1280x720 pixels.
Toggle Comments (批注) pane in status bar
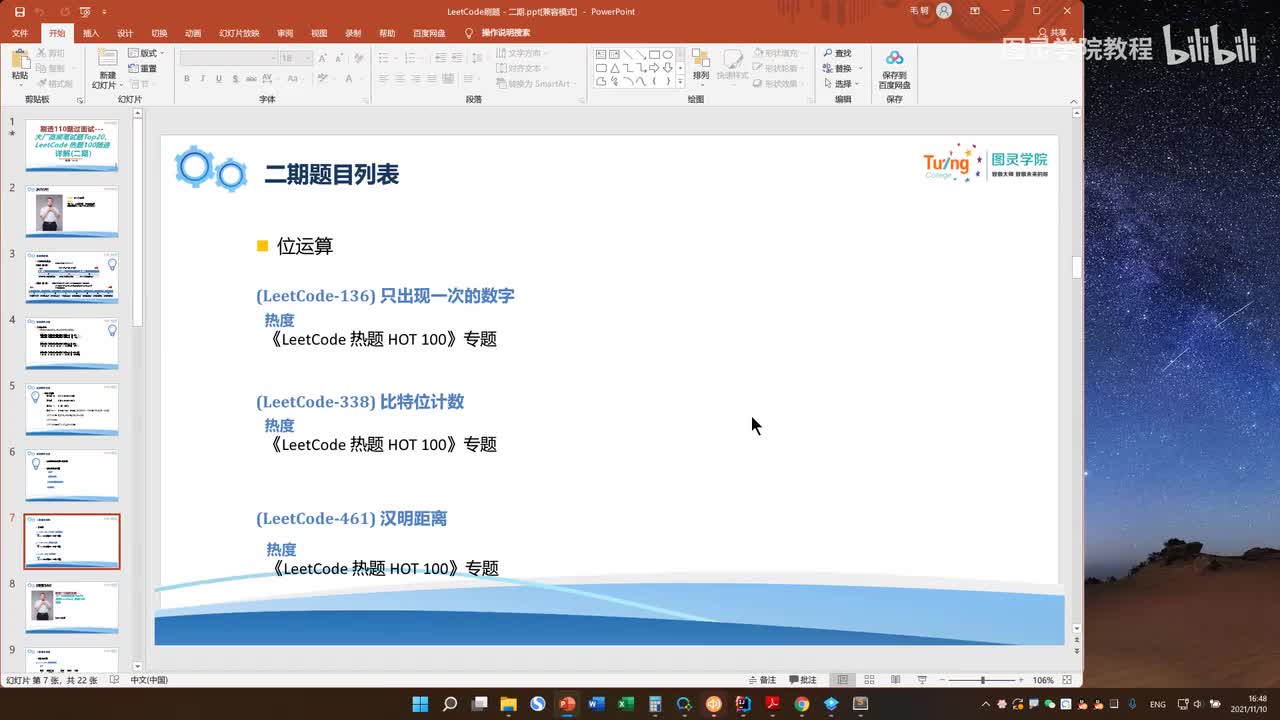[803, 680]
